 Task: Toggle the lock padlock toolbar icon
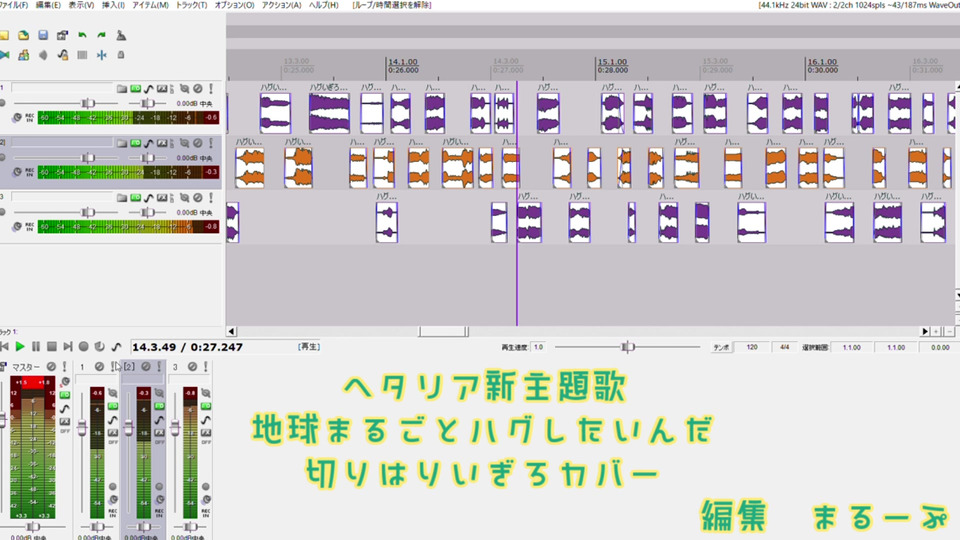coord(121,55)
